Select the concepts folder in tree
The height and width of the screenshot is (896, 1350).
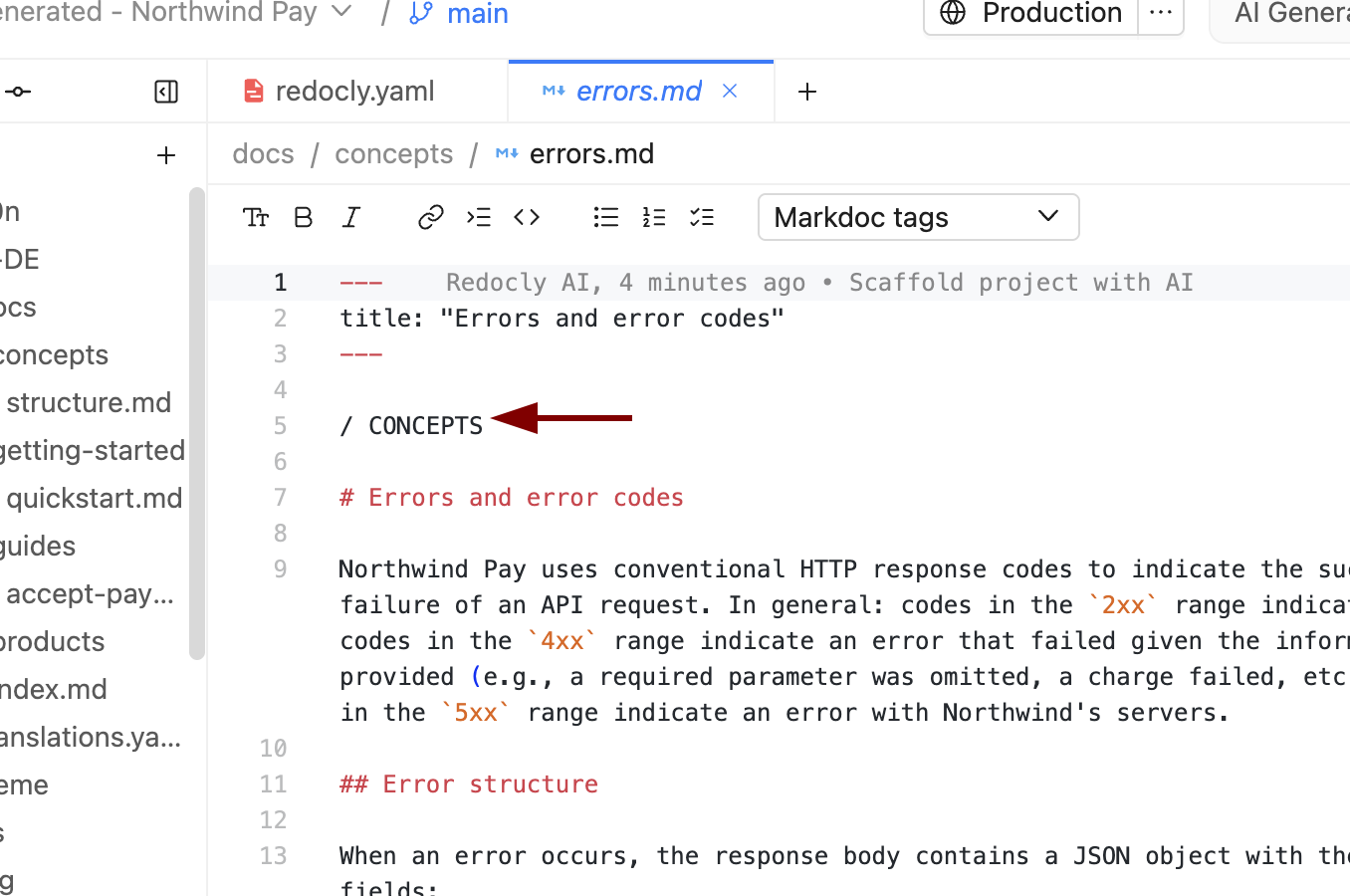click(x=54, y=354)
